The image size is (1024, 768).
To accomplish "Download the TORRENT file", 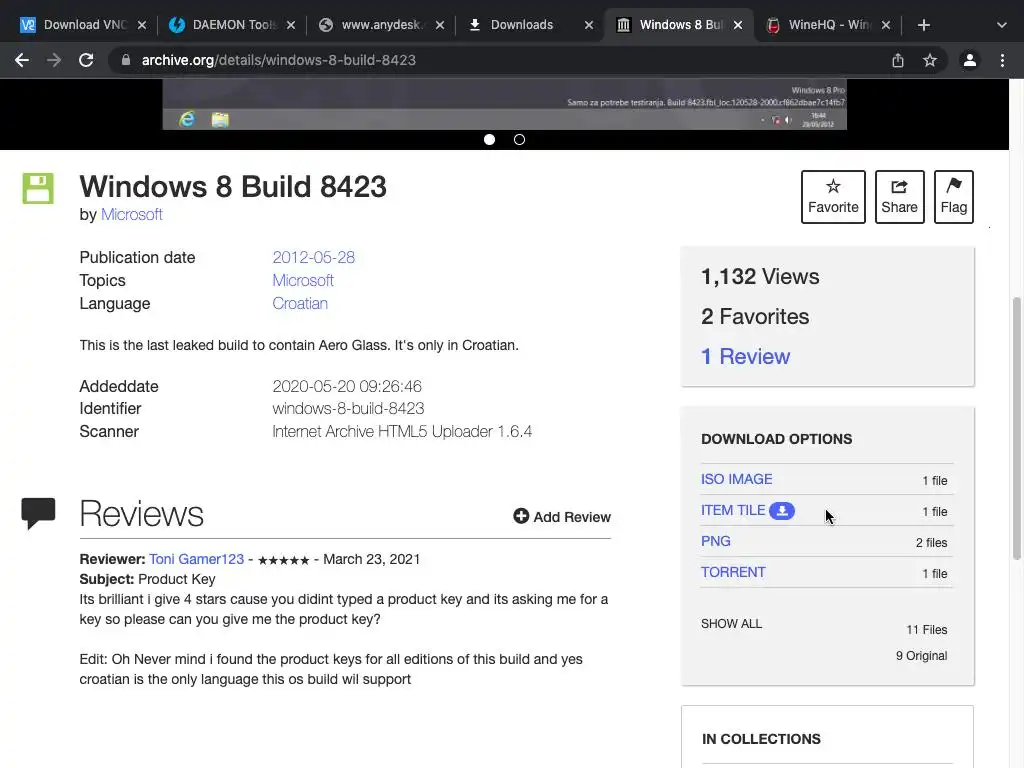I will (733, 572).
